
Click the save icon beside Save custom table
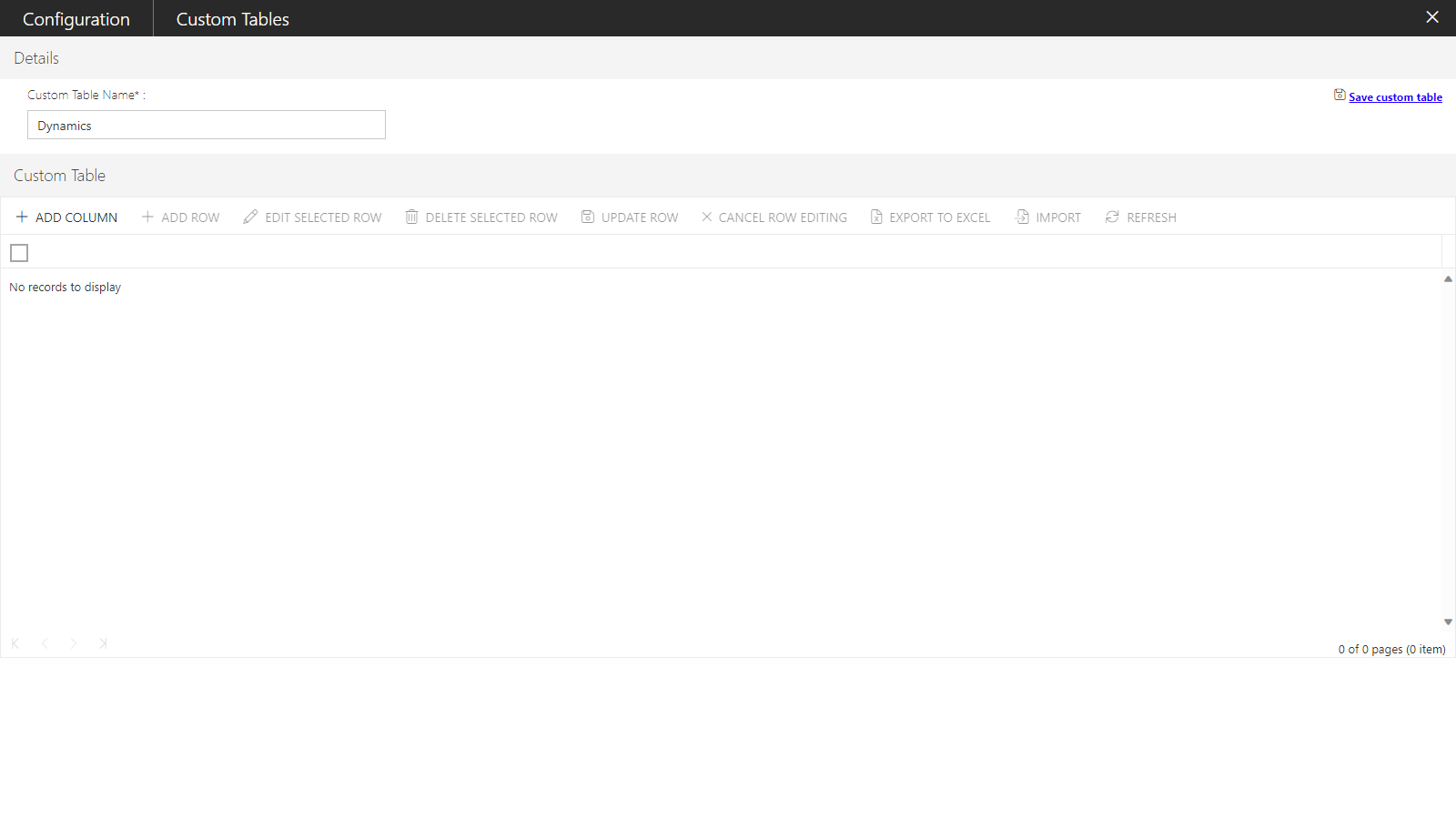[1340, 95]
